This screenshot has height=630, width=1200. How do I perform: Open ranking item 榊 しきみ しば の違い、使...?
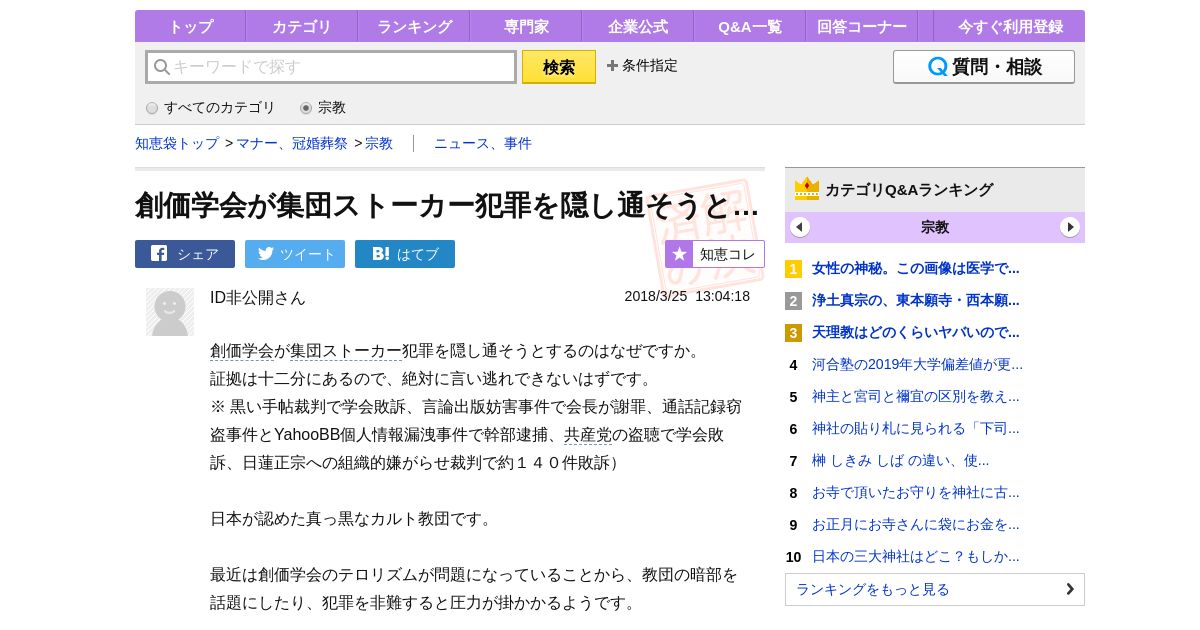tap(901, 460)
